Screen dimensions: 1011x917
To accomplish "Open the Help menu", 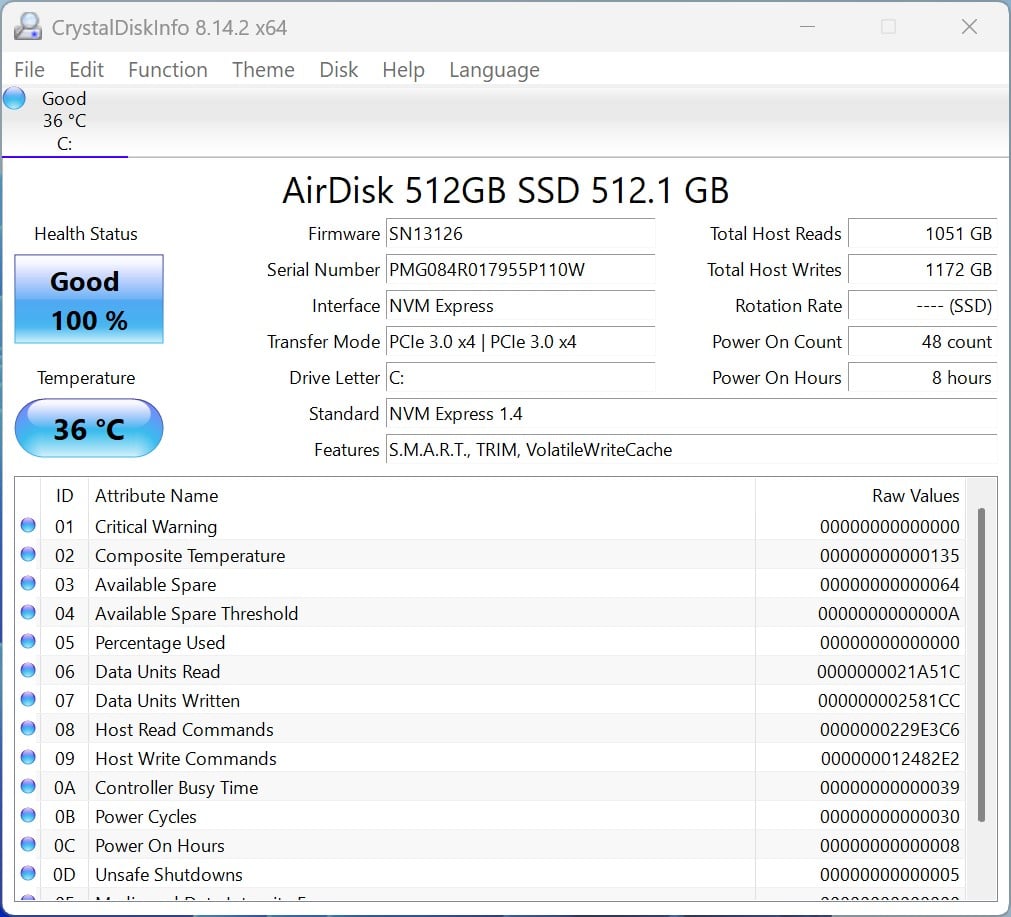I will pyautogui.click(x=403, y=70).
